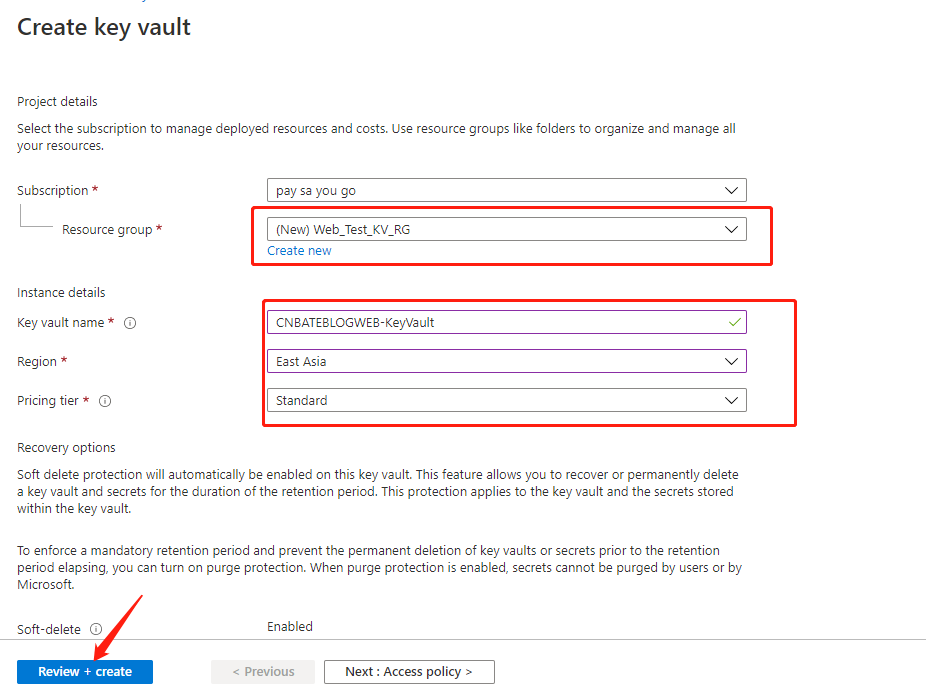Click the Pricing tier chevron arrow
The height and width of the screenshot is (698, 926).
731,400
